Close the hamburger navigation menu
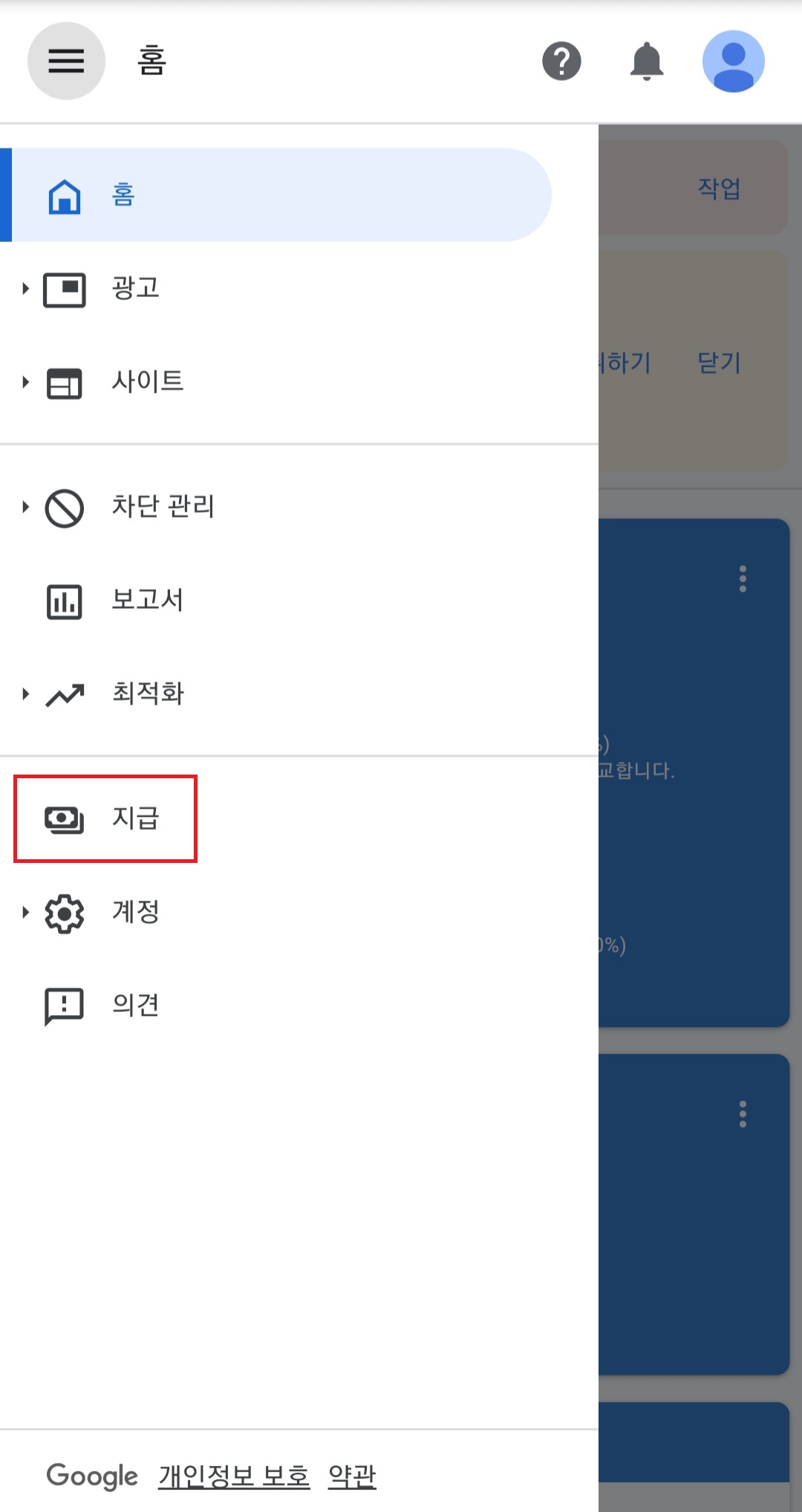Image resolution: width=802 pixels, height=1512 pixels. point(66,61)
